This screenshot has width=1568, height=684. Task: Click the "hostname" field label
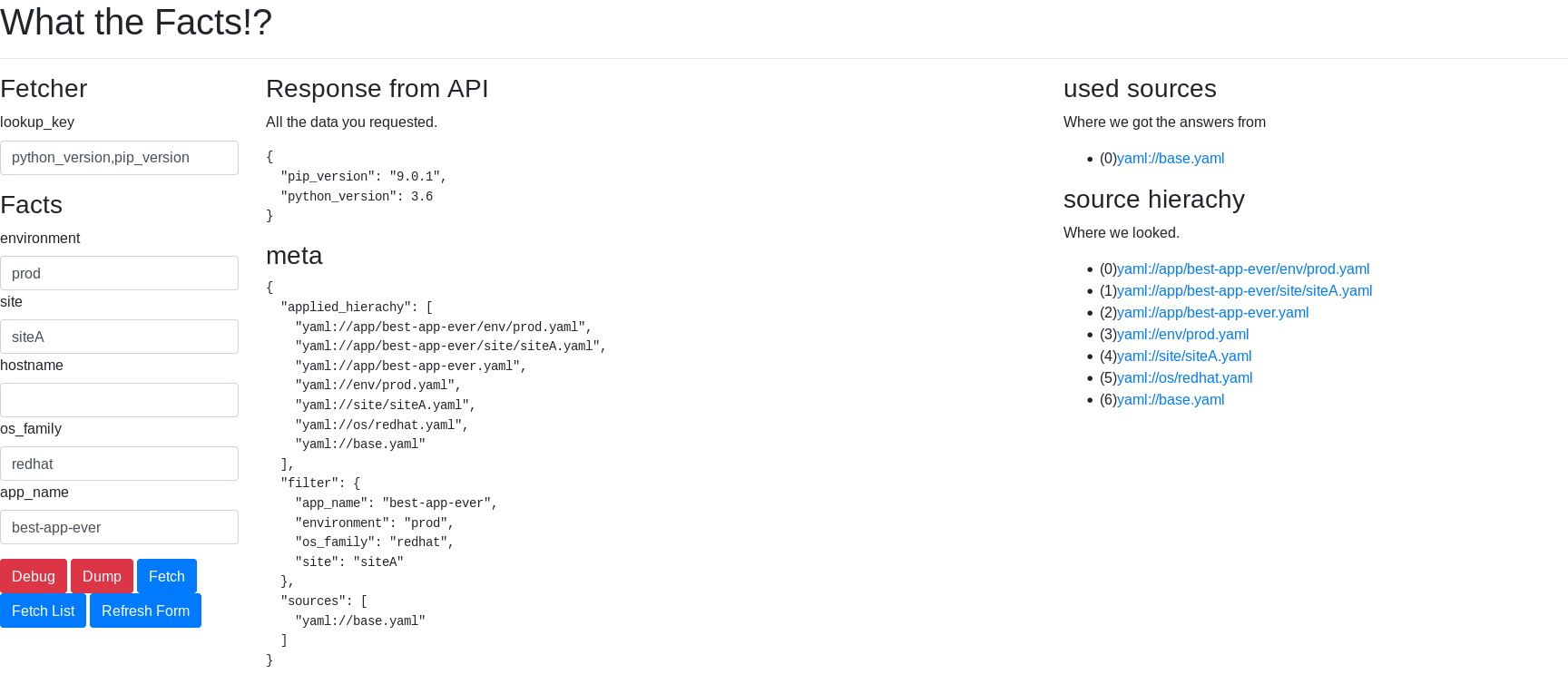32,365
